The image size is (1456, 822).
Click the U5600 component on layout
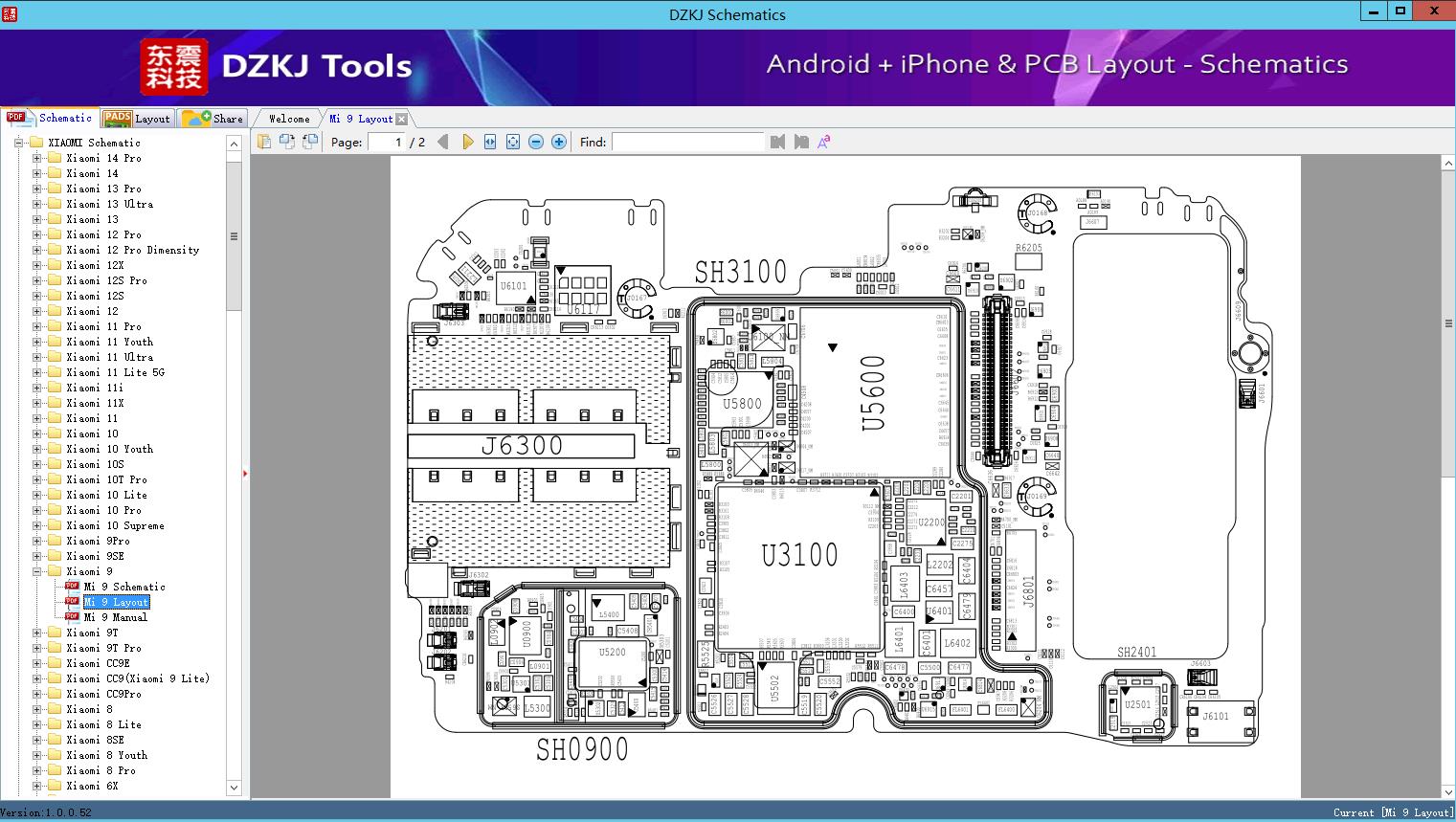click(x=872, y=392)
